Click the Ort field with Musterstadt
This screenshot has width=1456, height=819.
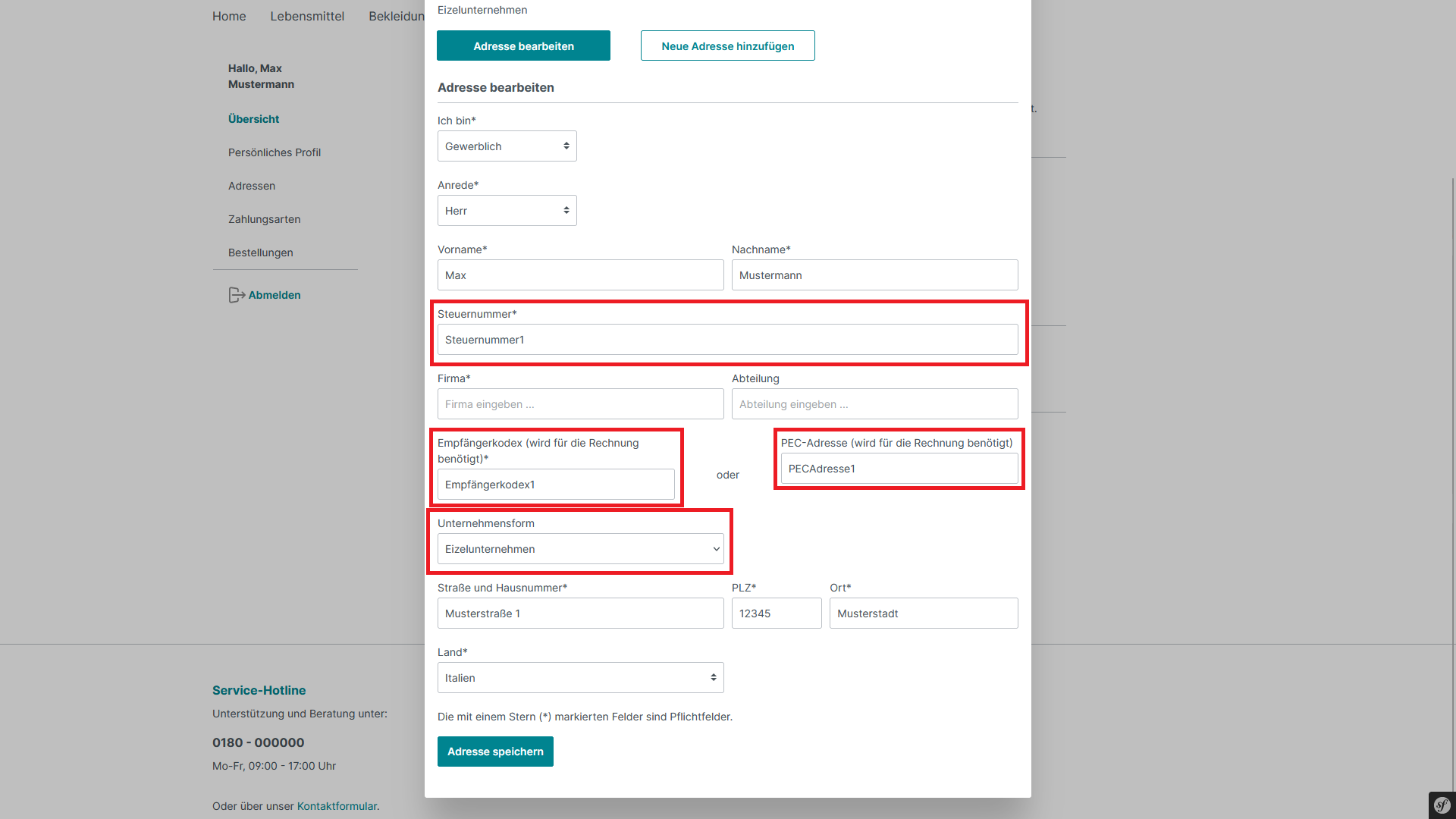pyautogui.click(x=924, y=613)
